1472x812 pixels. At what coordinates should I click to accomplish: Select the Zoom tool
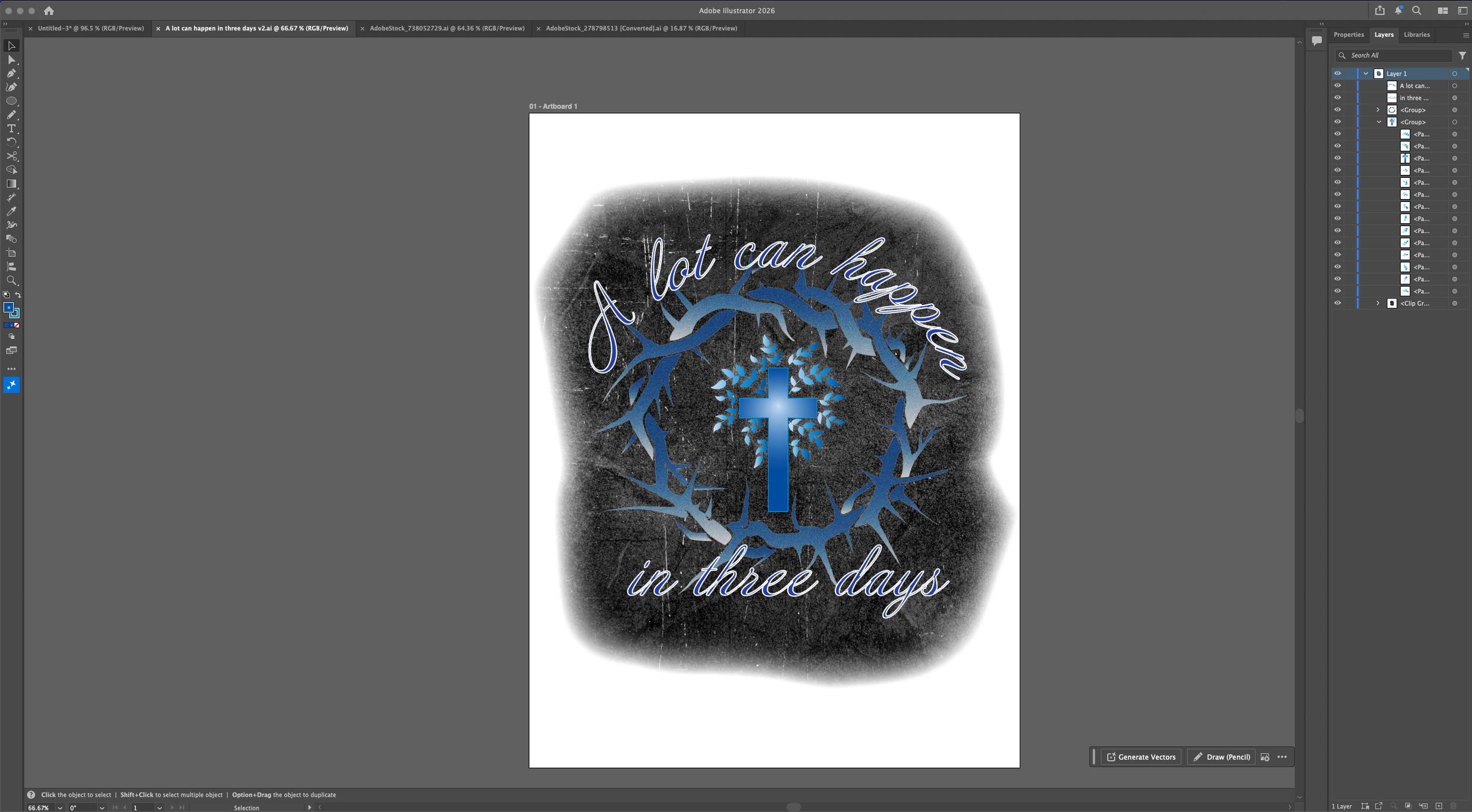[11, 281]
